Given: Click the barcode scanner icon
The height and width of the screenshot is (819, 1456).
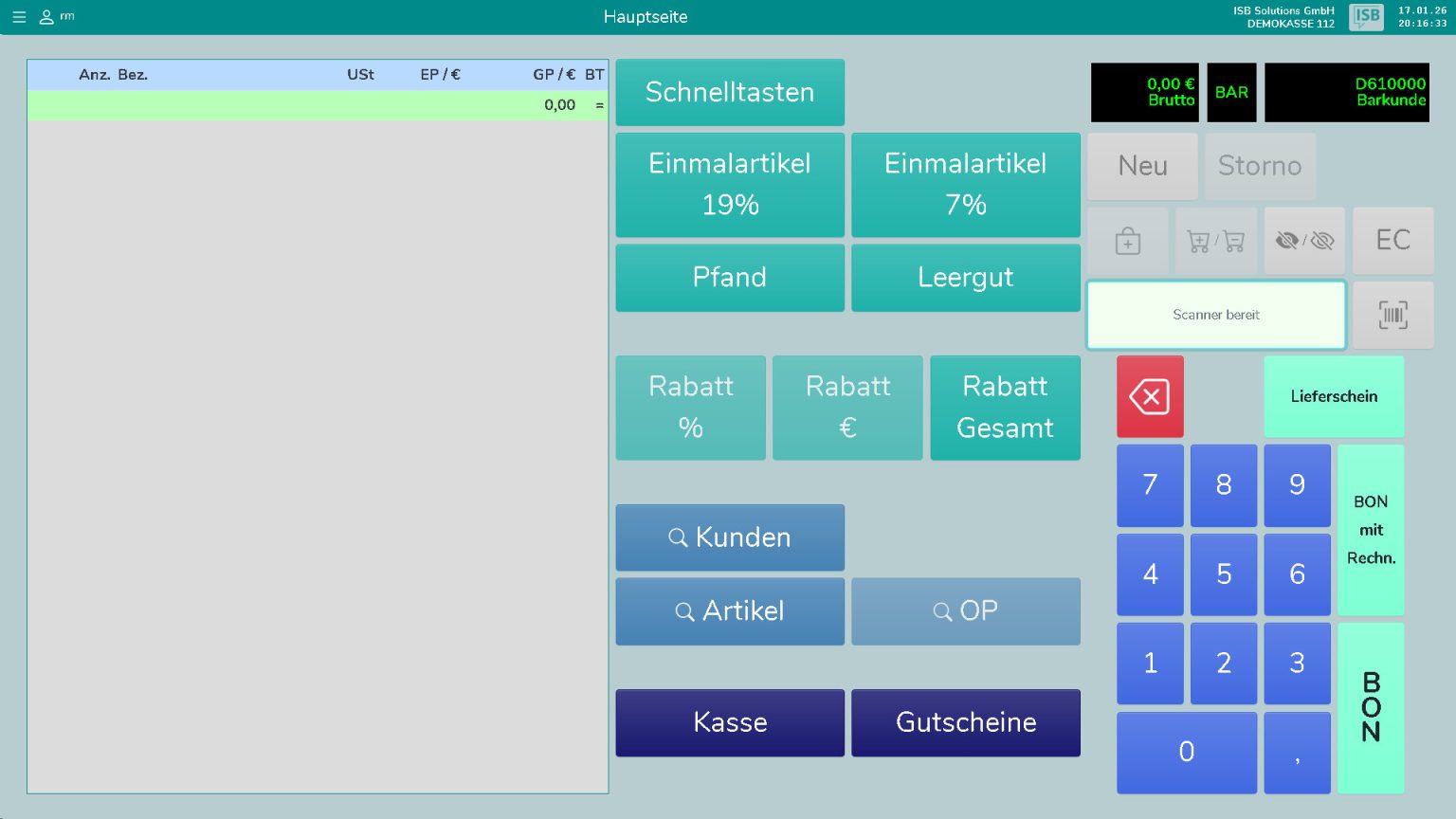Looking at the screenshot, I should [1392, 315].
